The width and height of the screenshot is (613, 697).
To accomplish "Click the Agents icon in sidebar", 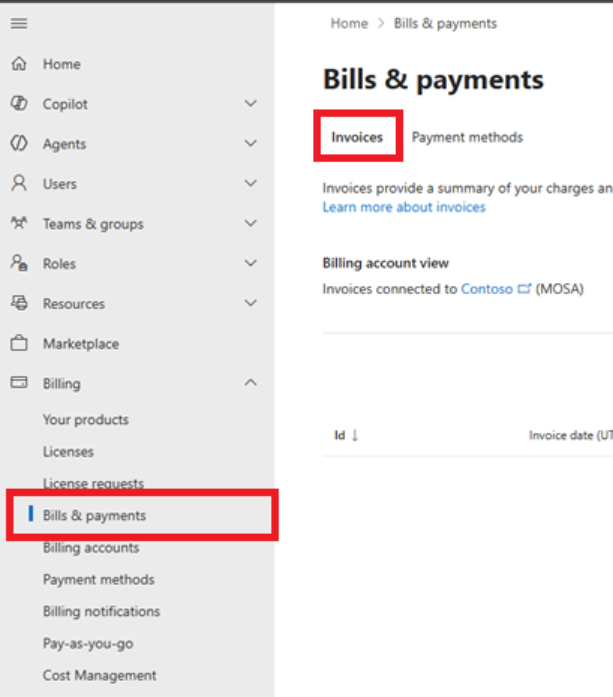I will pyautogui.click(x=19, y=143).
